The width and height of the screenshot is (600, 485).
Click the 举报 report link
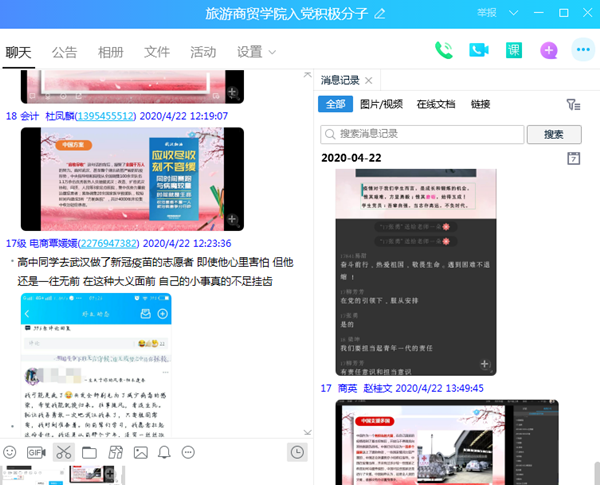[x=486, y=13]
